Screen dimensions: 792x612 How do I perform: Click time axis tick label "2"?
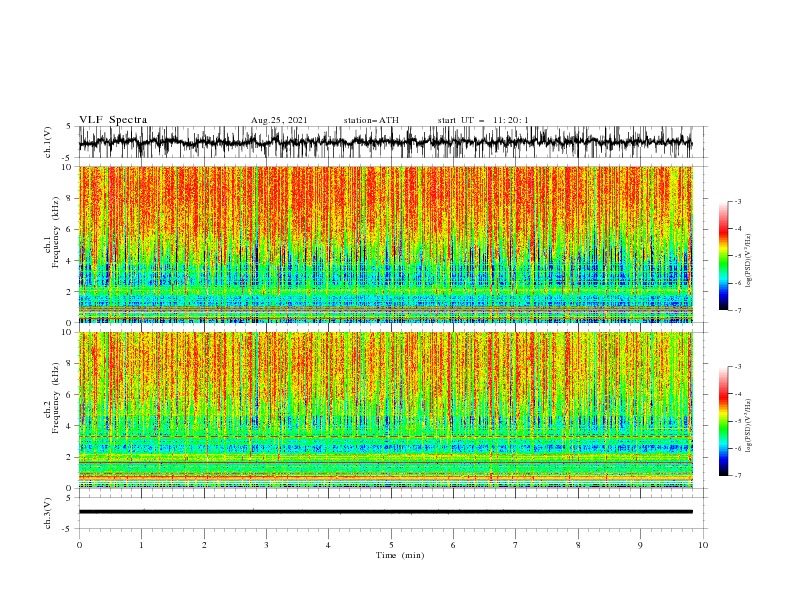pos(204,545)
